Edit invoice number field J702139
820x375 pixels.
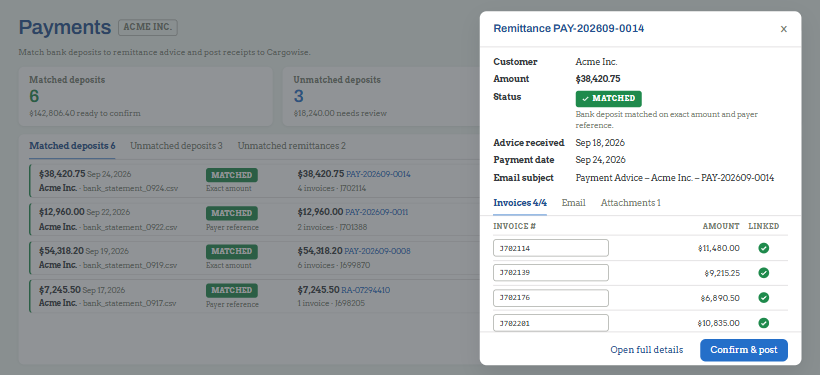tap(551, 272)
